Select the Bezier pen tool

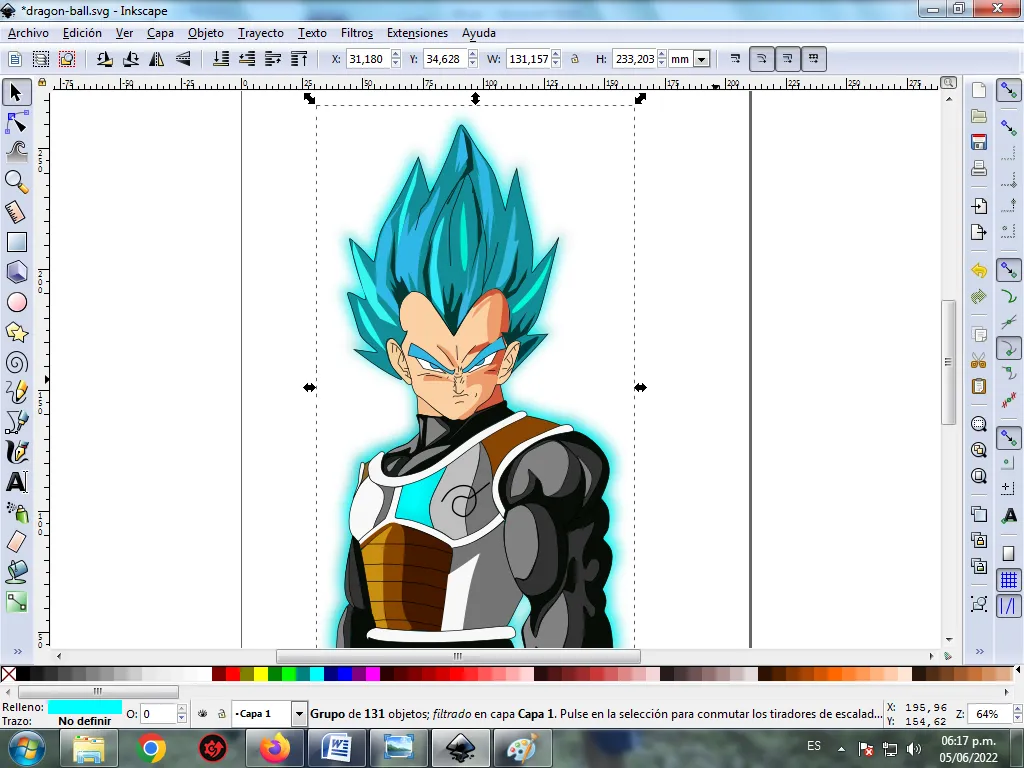pyautogui.click(x=16, y=423)
